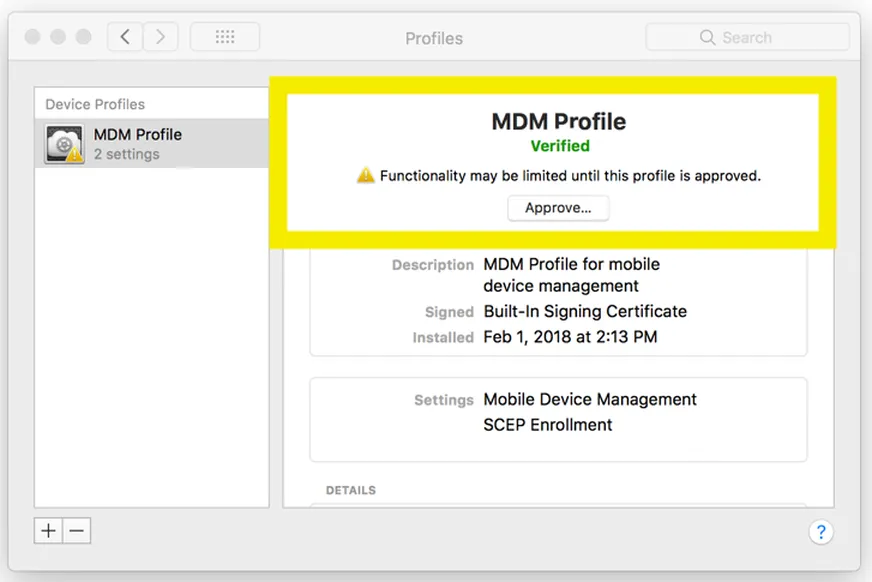This screenshot has width=872, height=582.
Task: Click the help question mark icon
Action: coord(821,532)
